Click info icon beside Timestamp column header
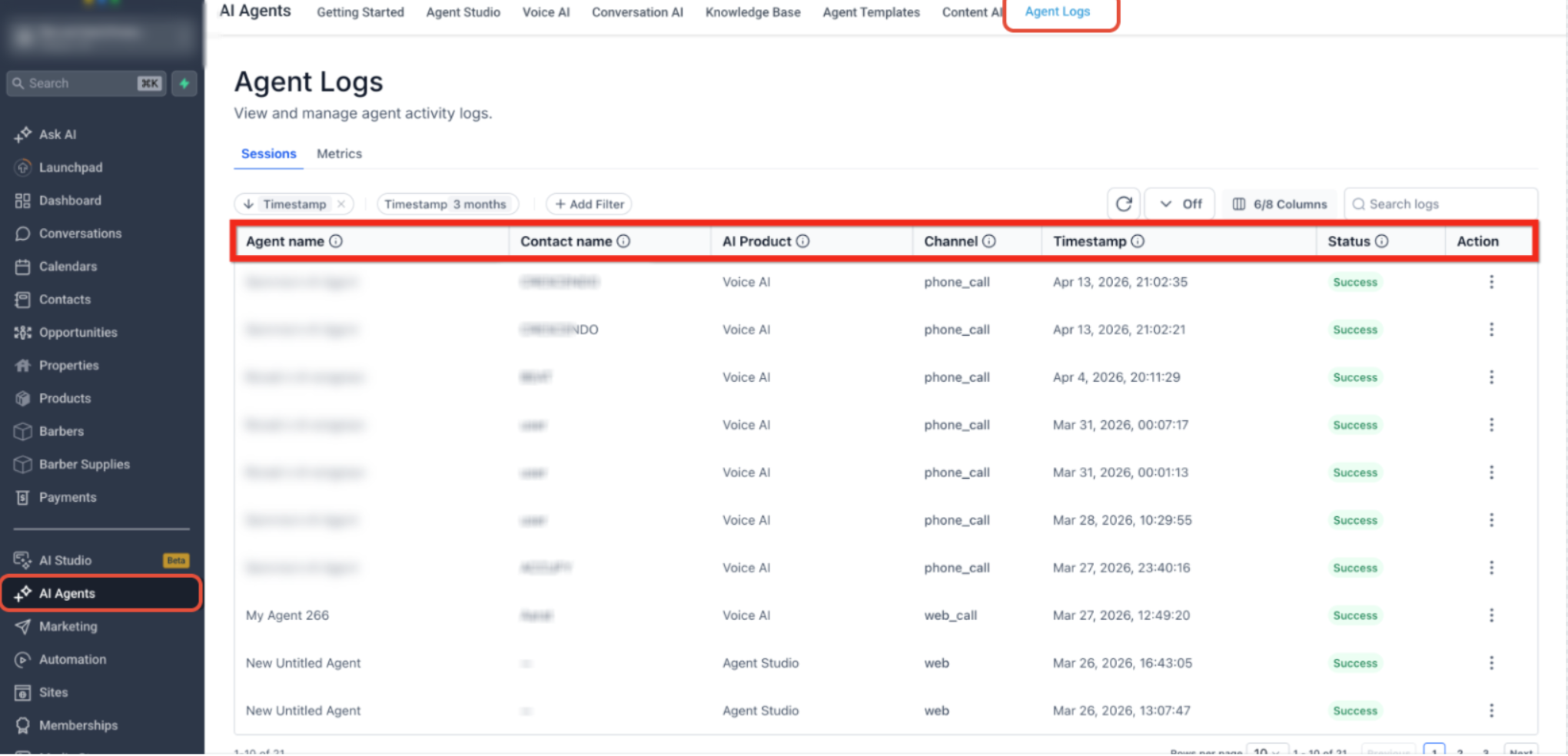Image resolution: width=1568 pixels, height=756 pixels. [x=1138, y=241]
